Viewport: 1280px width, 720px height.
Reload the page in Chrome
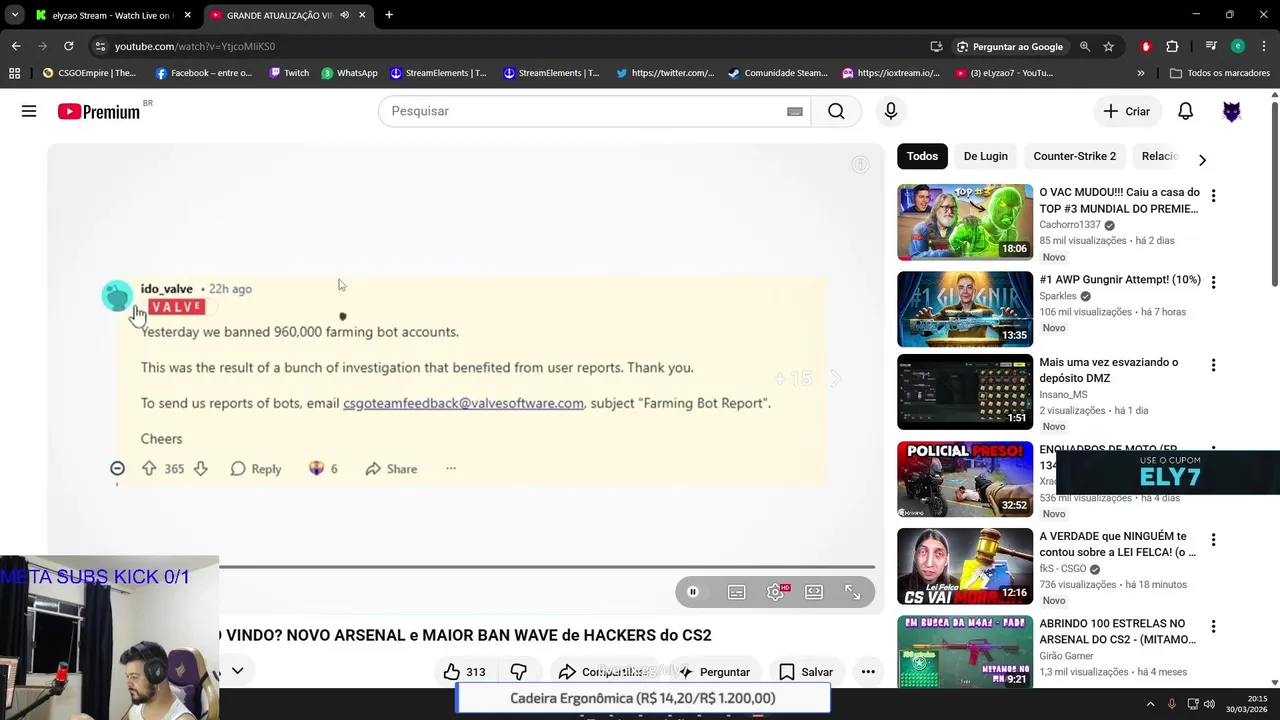[x=68, y=46]
